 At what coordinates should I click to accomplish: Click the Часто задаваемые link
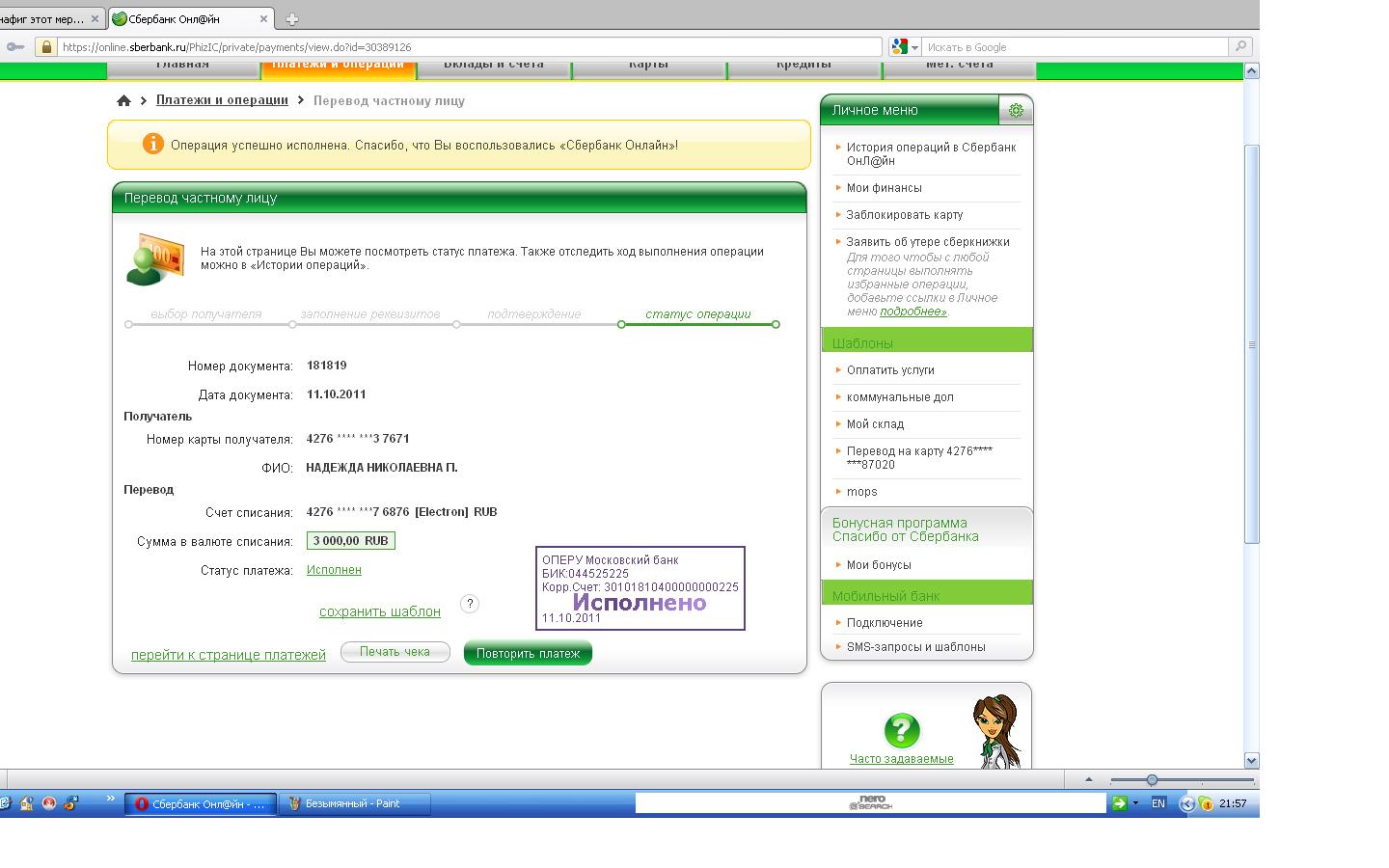902,759
